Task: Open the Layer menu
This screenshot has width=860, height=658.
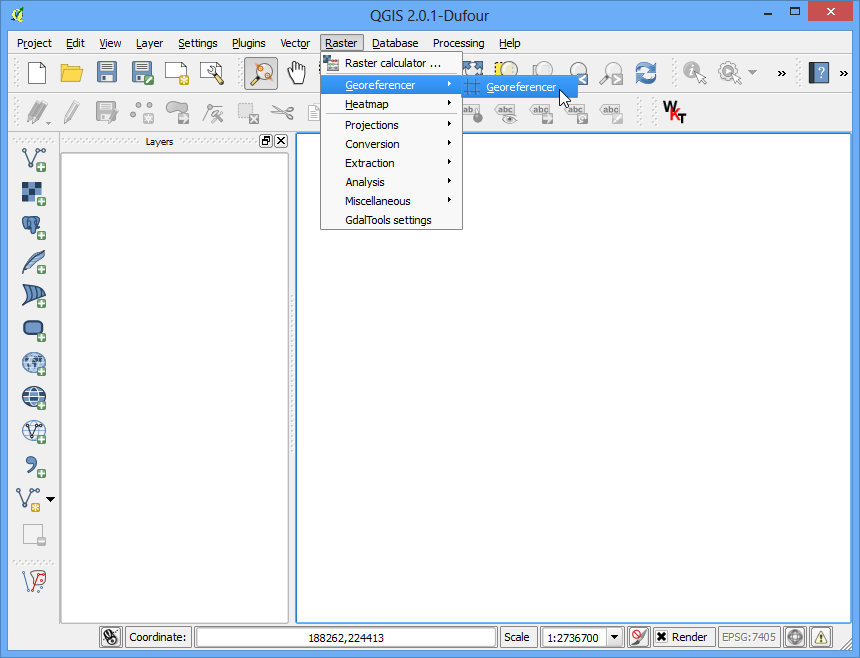Action: [149, 43]
